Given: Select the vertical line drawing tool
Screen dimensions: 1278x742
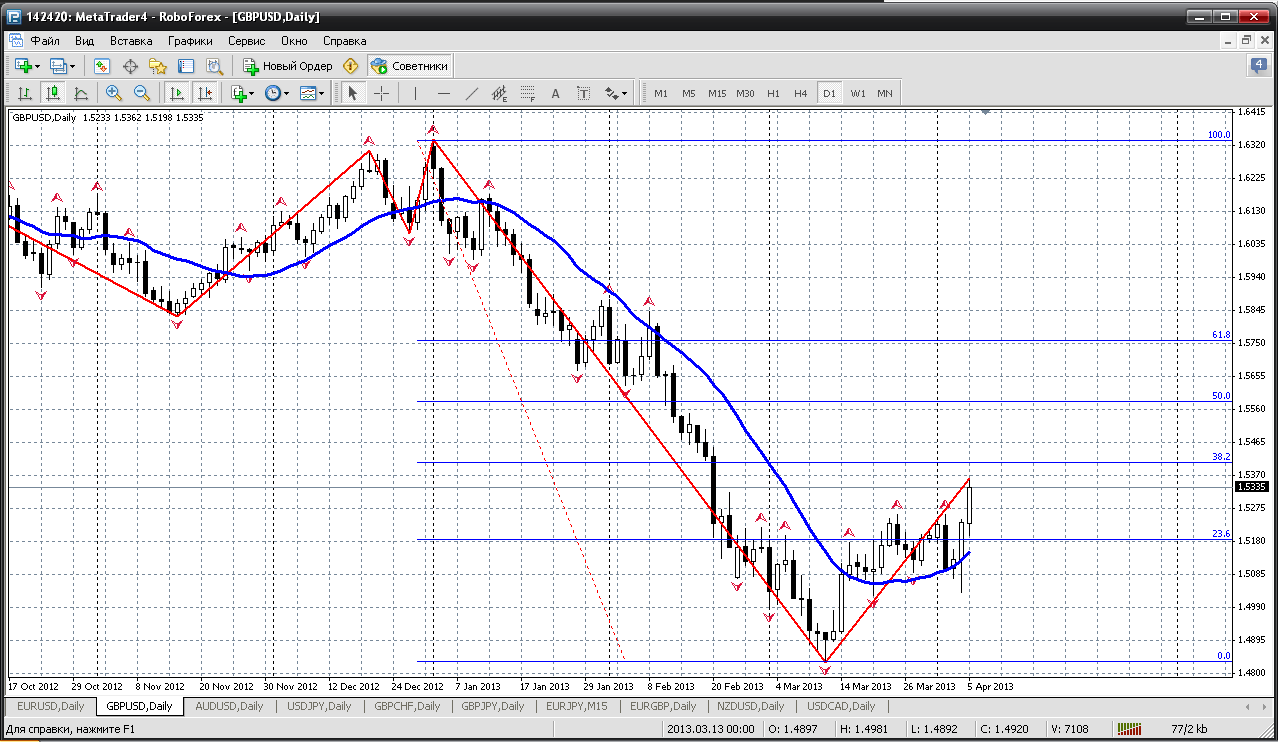Looking at the screenshot, I should coord(415,93).
